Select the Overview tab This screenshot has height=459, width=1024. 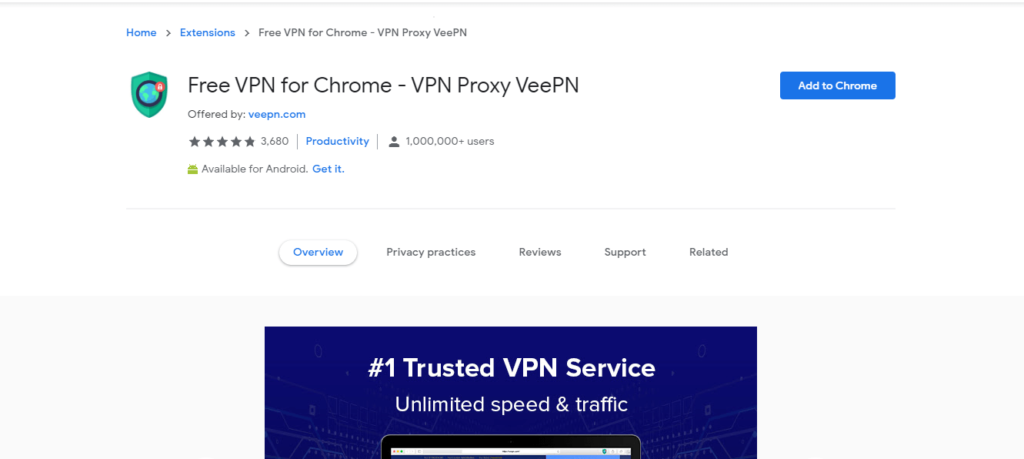pyautogui.click(x=318, y=252)
